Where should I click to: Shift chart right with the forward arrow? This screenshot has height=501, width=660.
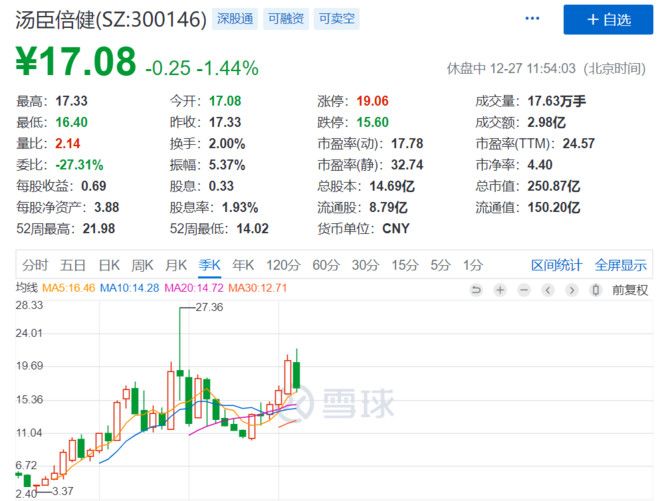(572, 290)
